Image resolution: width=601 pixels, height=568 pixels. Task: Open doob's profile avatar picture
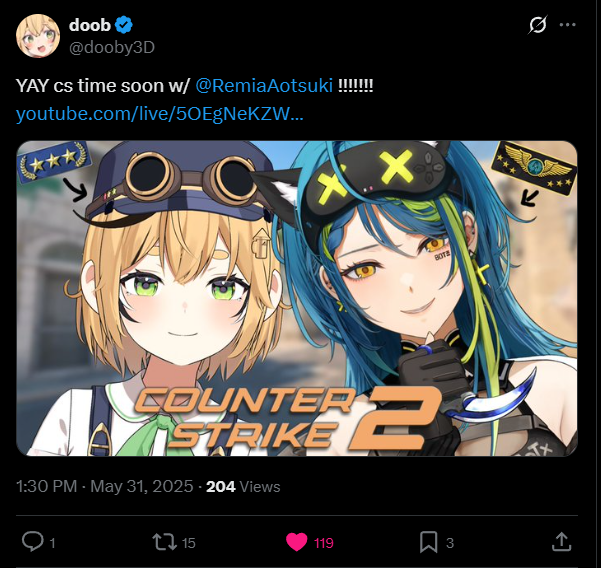(x=38, y=36)
